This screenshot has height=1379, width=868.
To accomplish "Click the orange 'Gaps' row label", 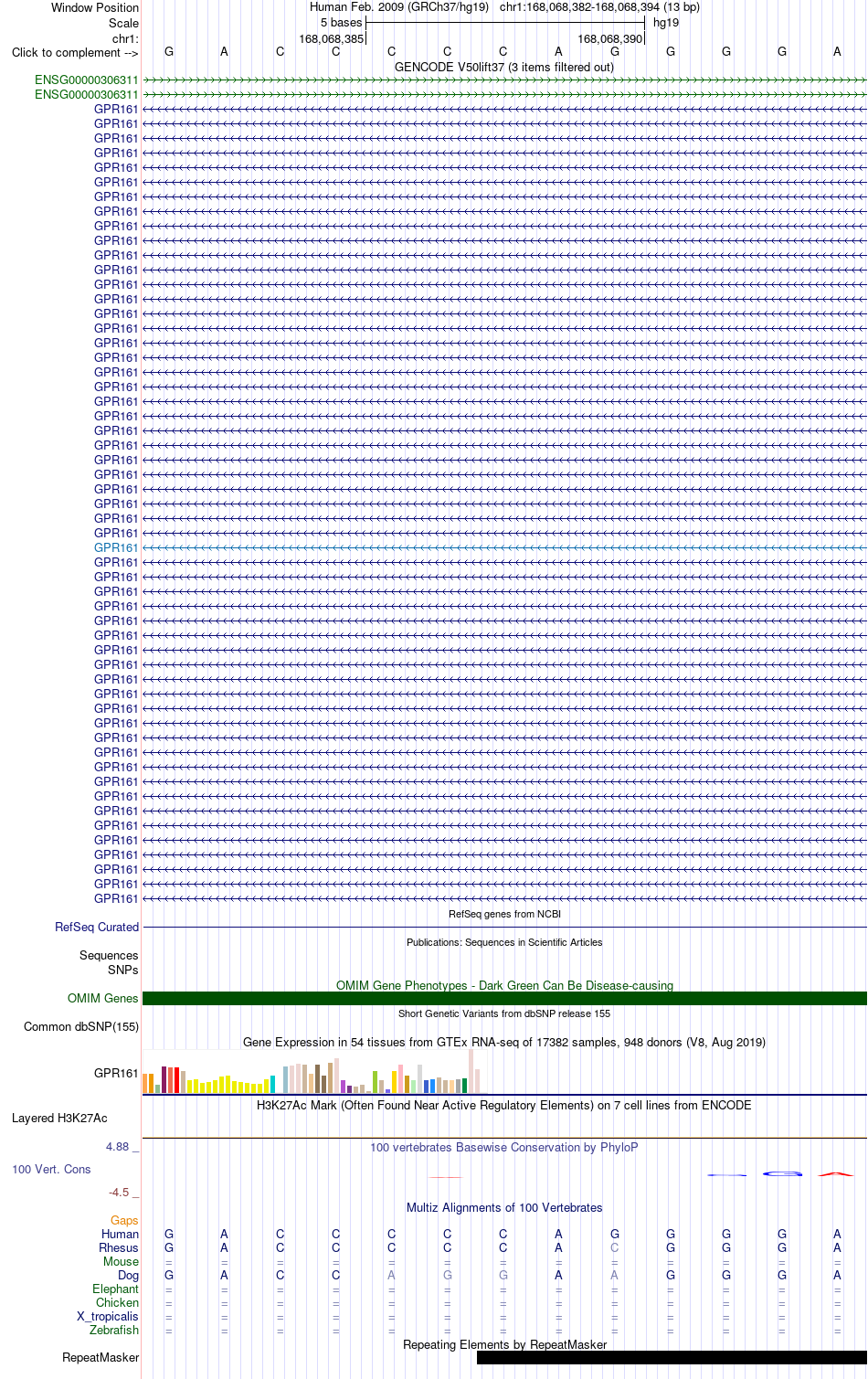I will pos(124,1220).
